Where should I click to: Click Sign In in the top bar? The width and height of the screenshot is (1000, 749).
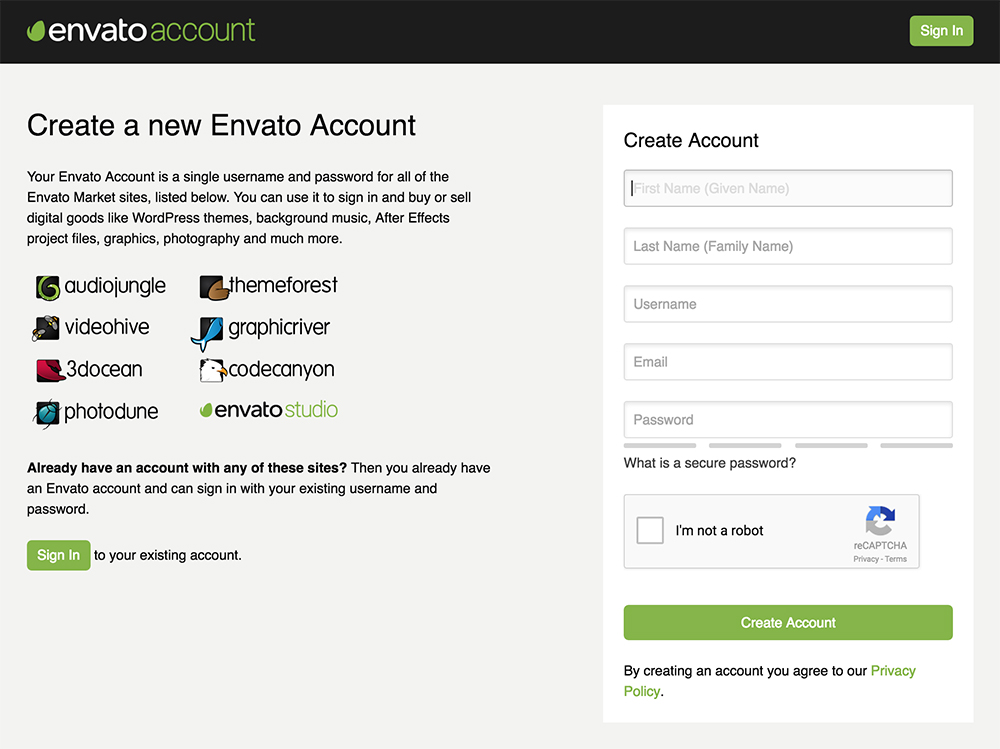(x=941, y=31)
